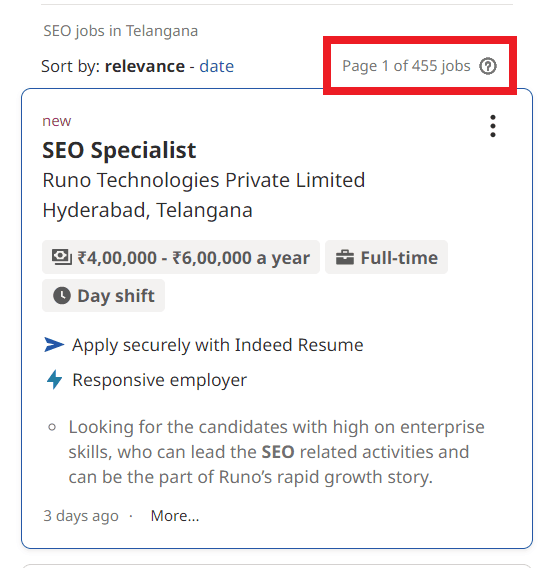552x568 pixels.
Task: Open the three-dot menu on SEO Specialist card
Action: (x=492, y=126)
